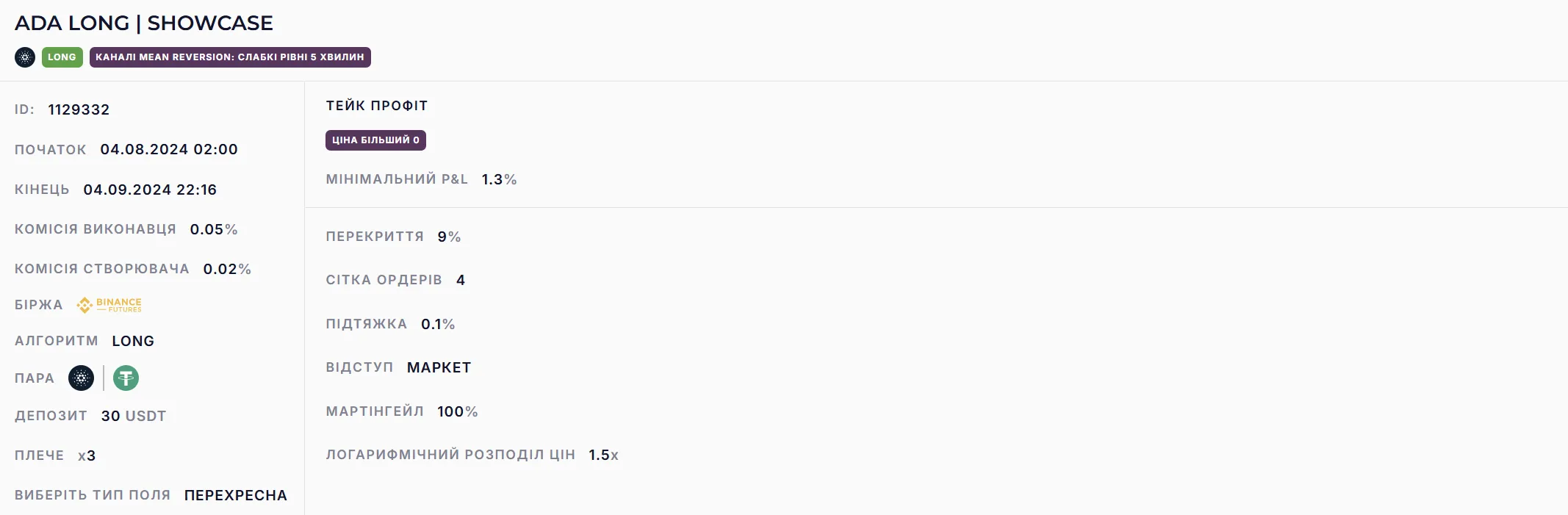
Task: Click the Tether USDT icon in pair row
Action: (x=126, y=378)
